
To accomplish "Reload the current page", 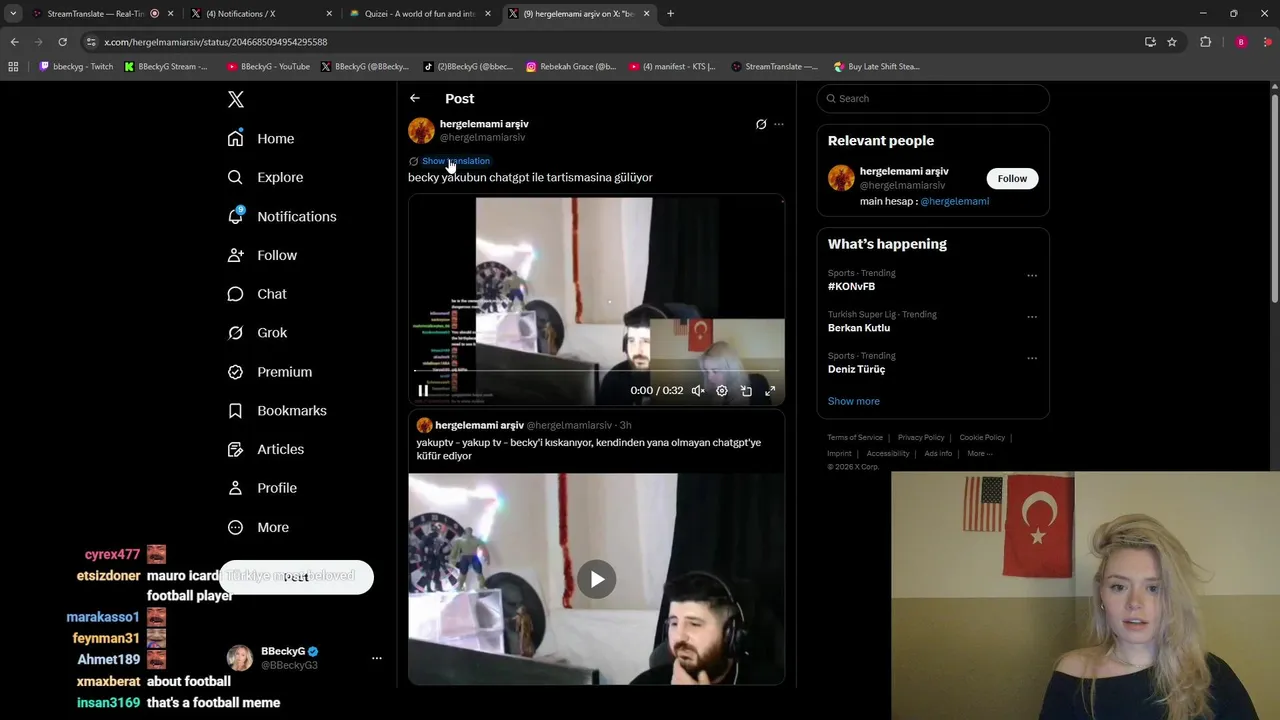I will [x=62, y=42].
